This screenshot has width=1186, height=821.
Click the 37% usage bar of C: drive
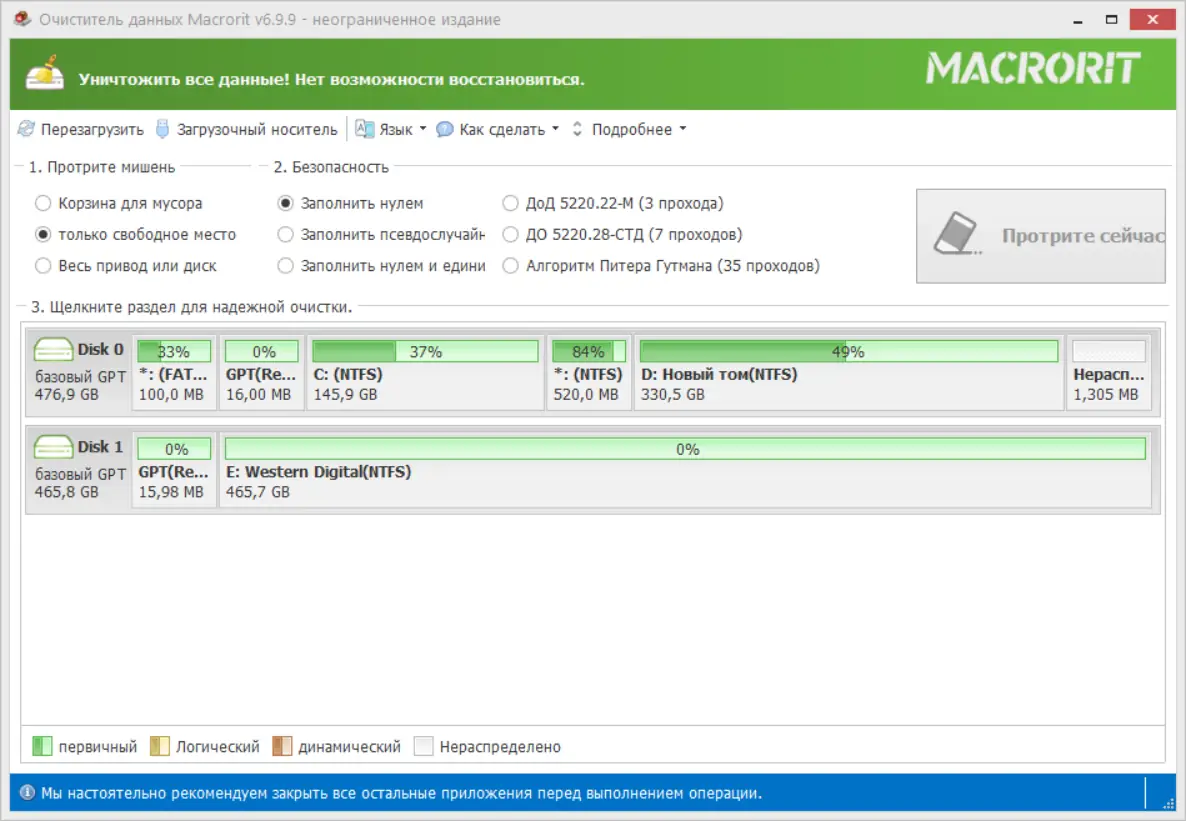[x=425, y=351]
